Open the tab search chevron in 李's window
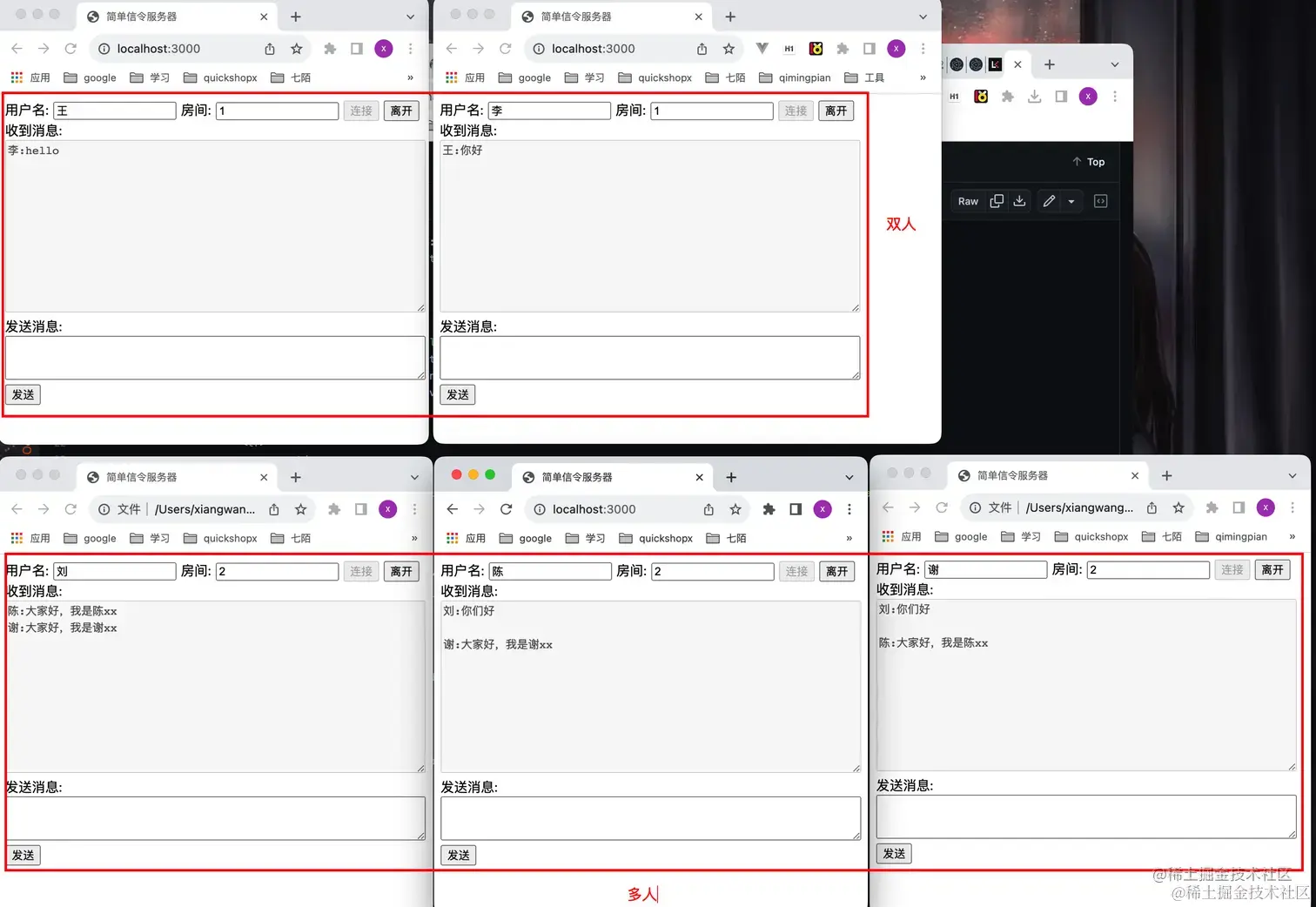 pyautogui.click(x=923, y=17)
